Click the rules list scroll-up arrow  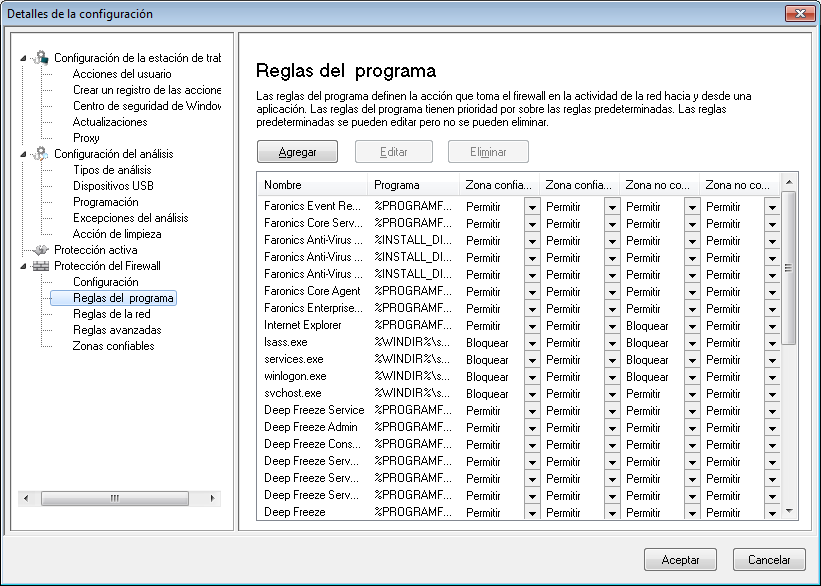tap(789, 182)
